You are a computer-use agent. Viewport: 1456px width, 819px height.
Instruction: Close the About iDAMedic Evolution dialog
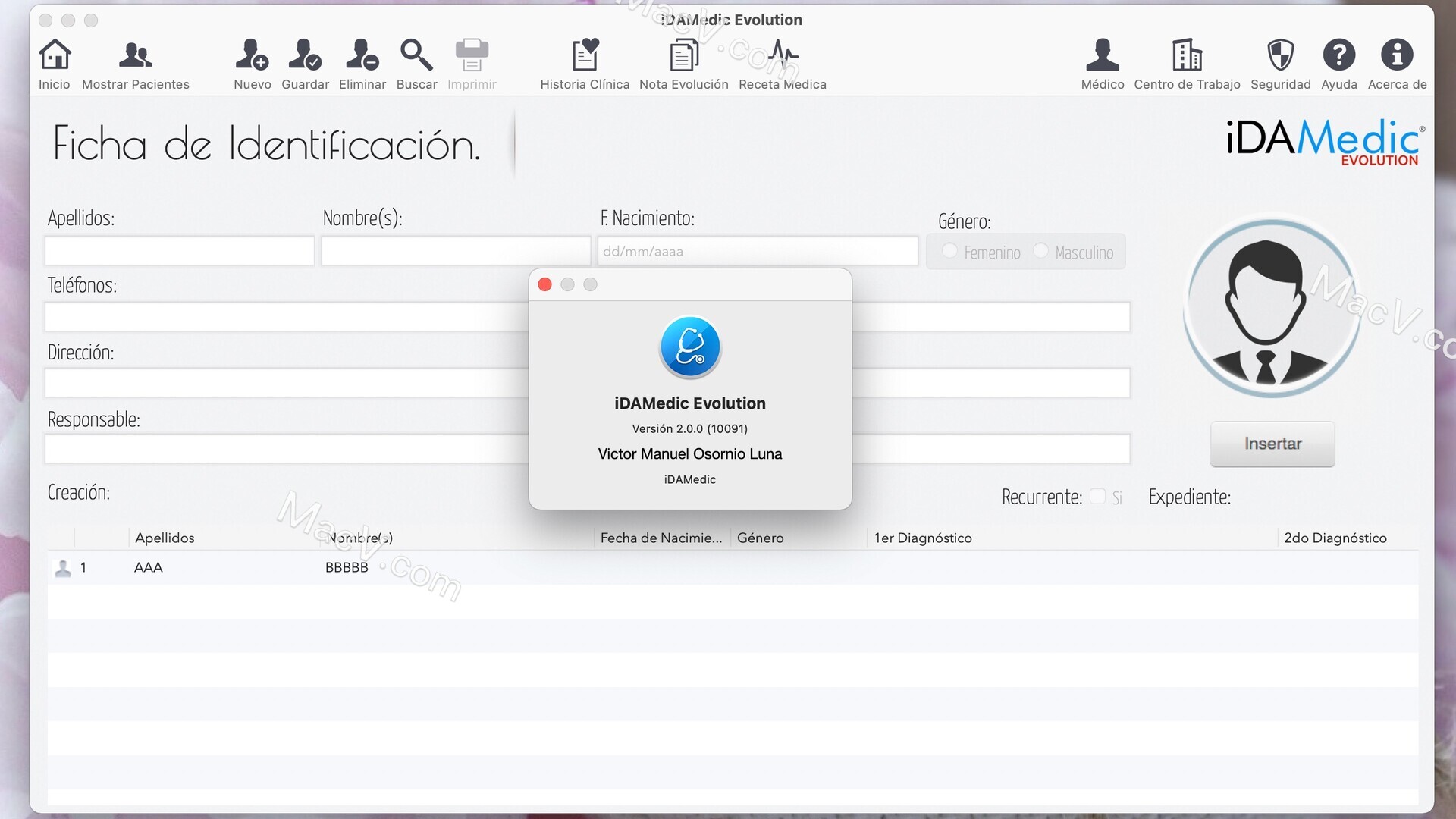(x=544, y=284)
